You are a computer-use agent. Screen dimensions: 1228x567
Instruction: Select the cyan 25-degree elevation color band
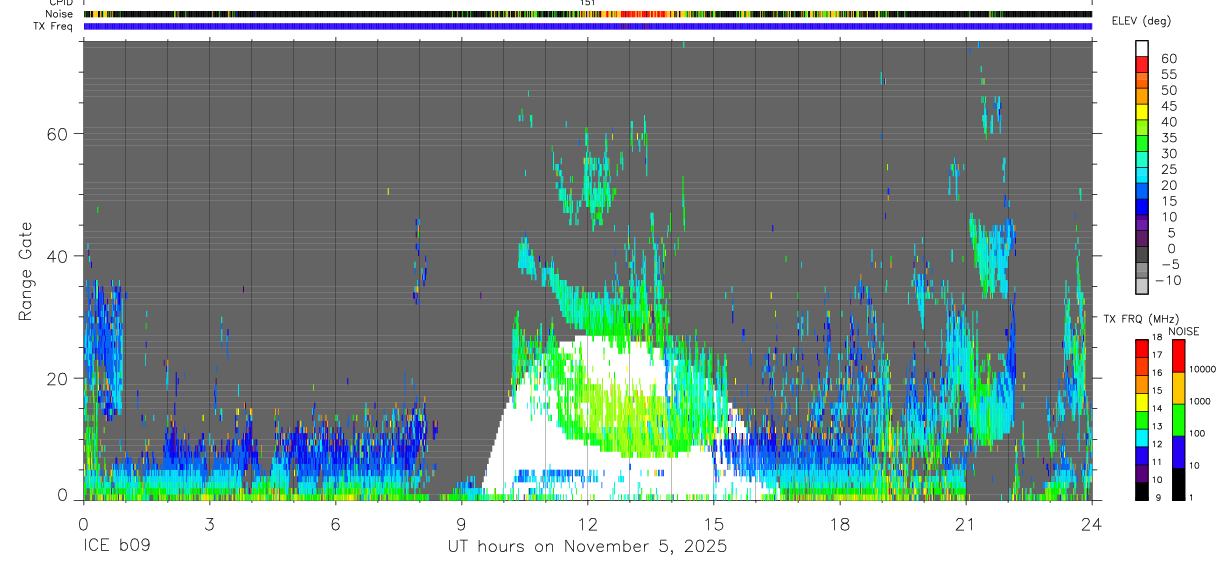coord(1141,174)
